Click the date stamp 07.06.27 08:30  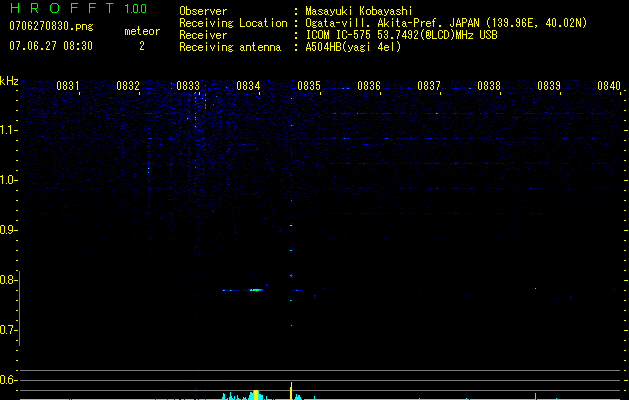[x=51, y=46]
